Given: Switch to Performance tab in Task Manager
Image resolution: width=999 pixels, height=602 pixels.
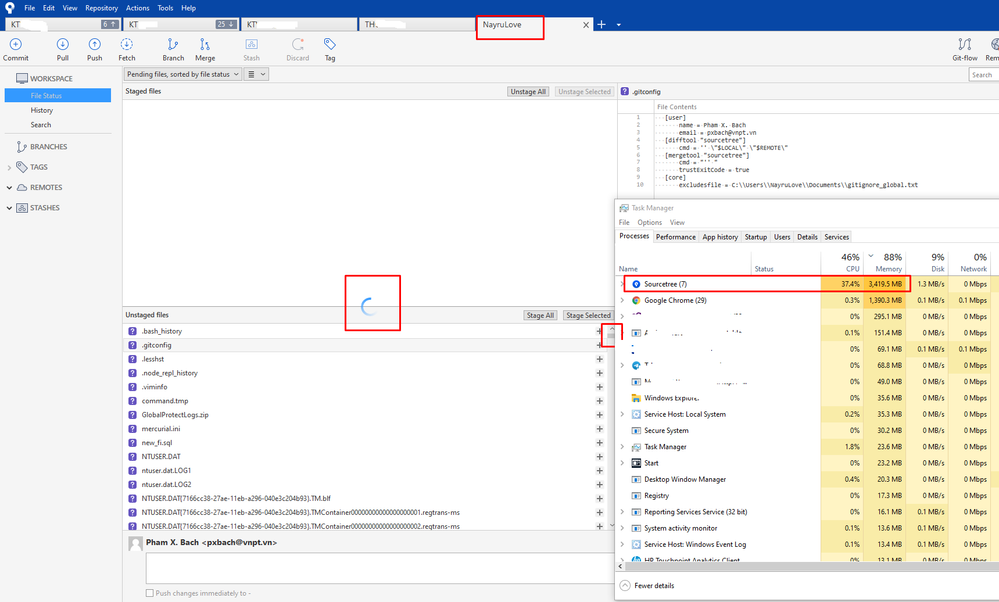Looking at the screenshot, I should [675, 237].
